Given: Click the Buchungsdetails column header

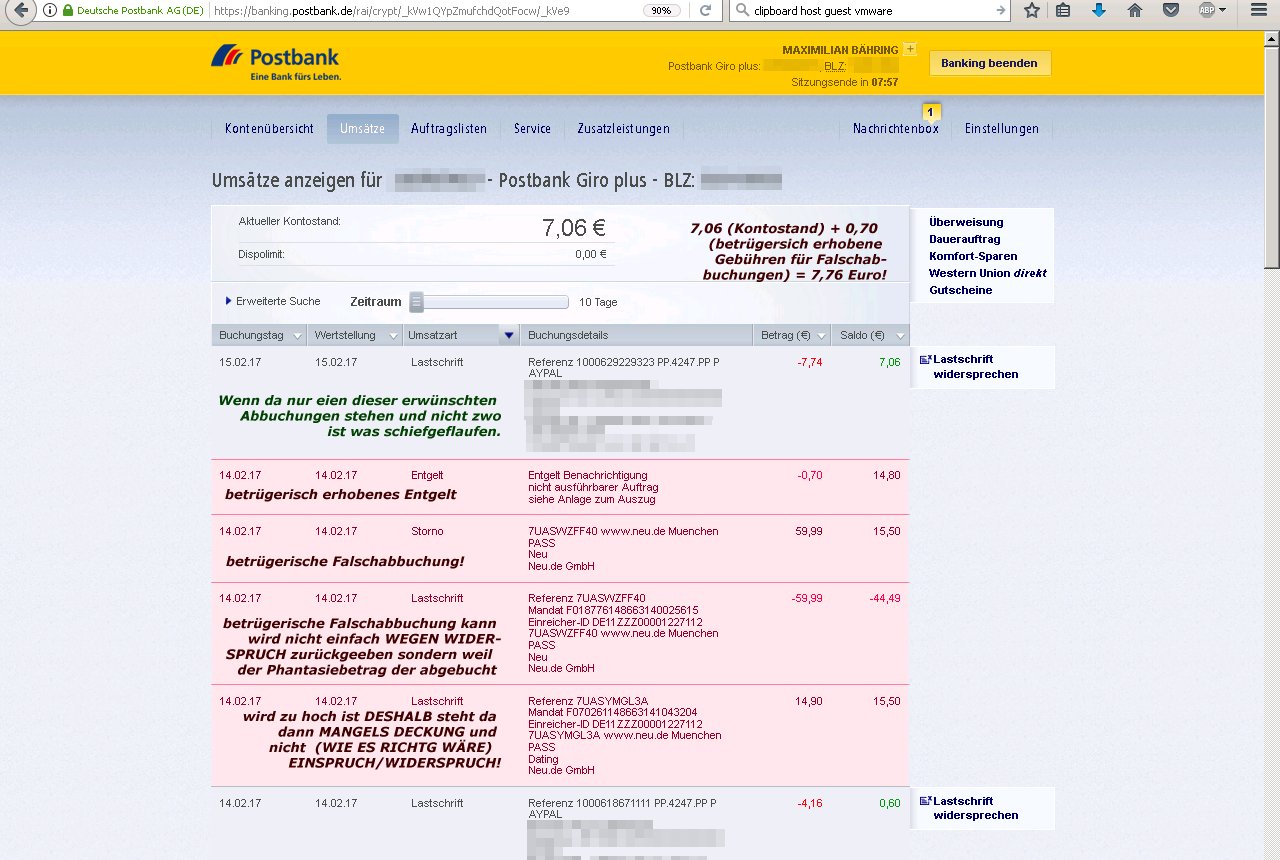Looking at the screenshot, I should (x=636, y=335).
